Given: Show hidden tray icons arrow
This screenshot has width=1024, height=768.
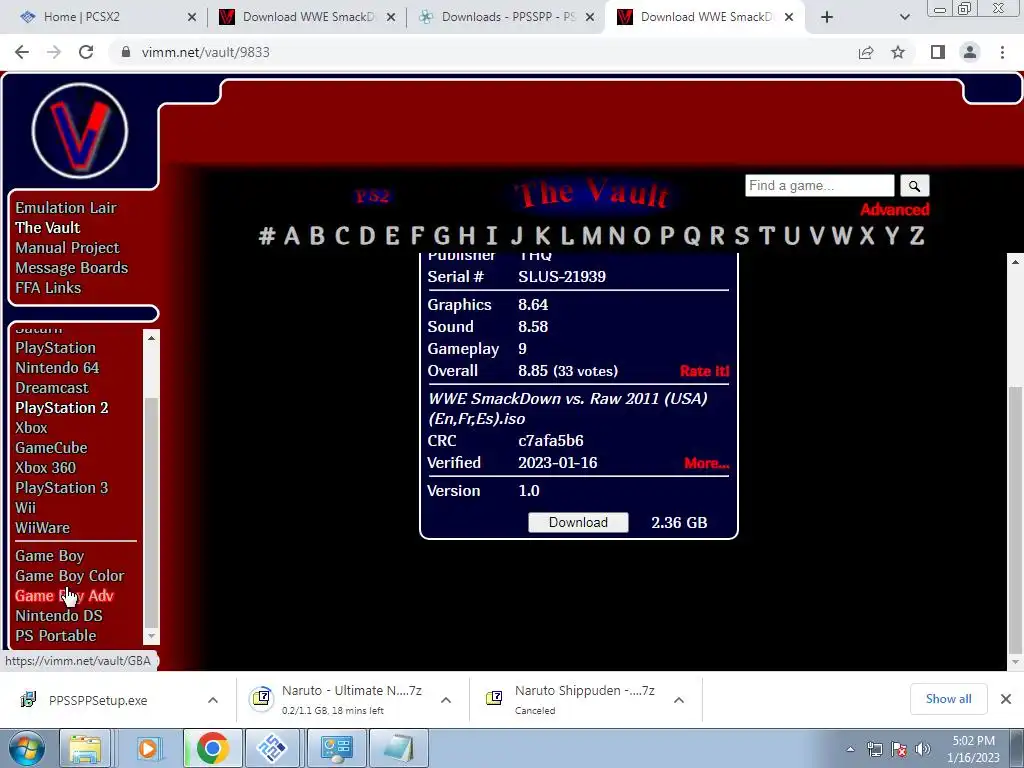Looking at the screenshot, I should point(850,749).
